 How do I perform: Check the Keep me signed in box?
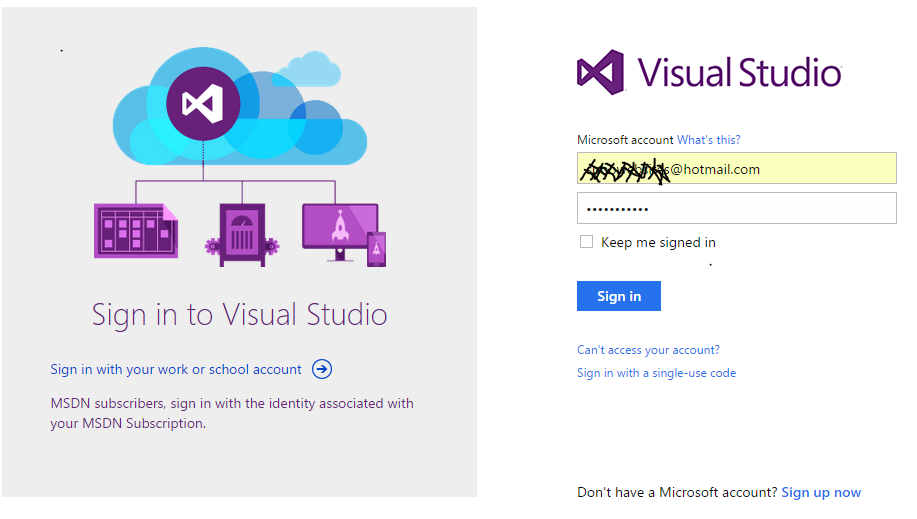tap(586, 242)
